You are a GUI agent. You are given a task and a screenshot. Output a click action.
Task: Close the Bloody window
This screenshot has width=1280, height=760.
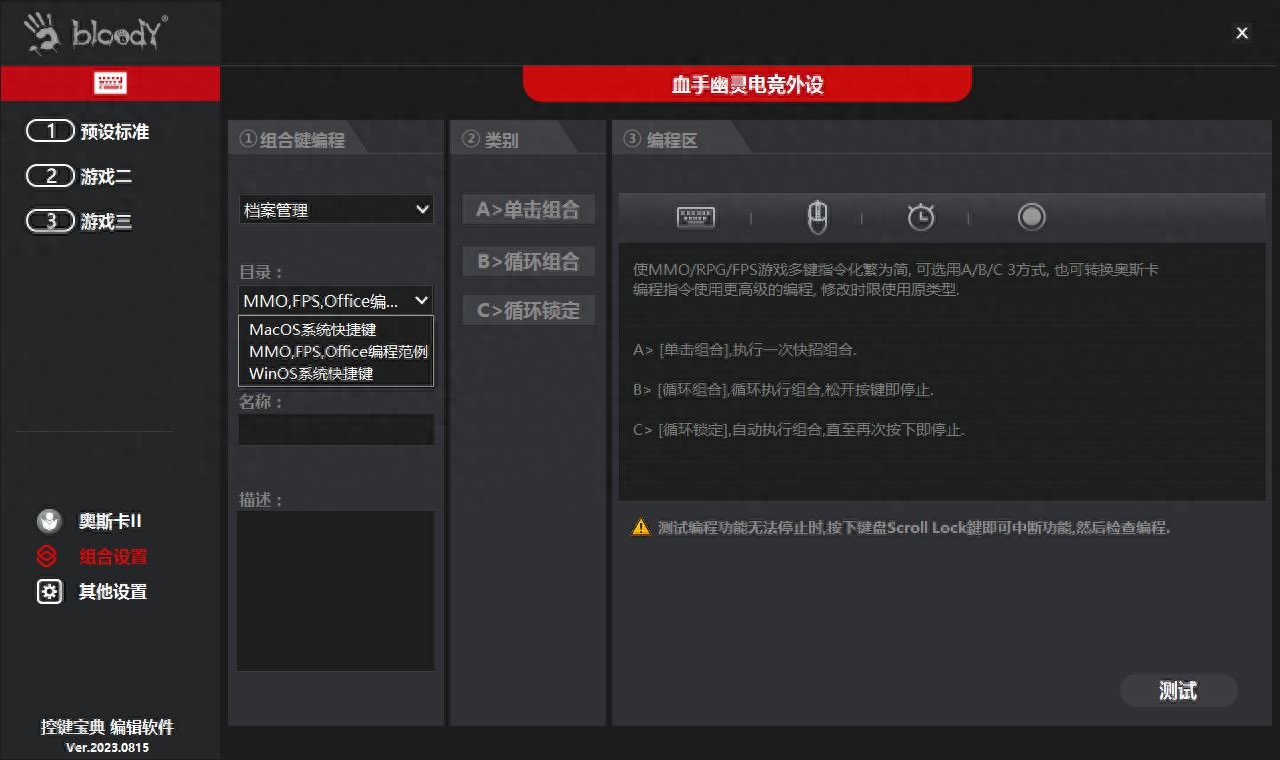pyautogui.click(x=1242, y=33)
